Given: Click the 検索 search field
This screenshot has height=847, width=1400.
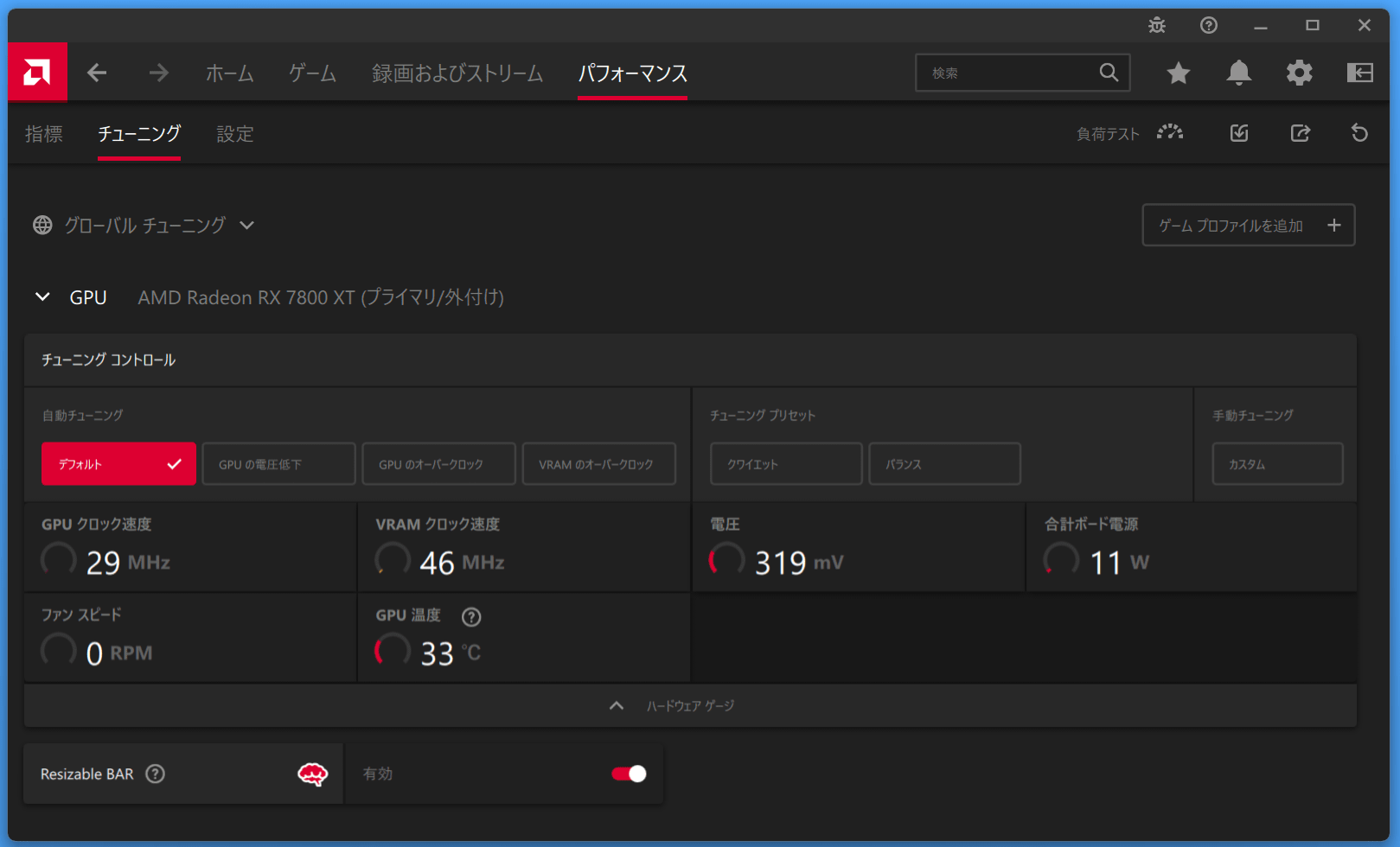Looking at the screenshot, I should tap(1022, 73).
